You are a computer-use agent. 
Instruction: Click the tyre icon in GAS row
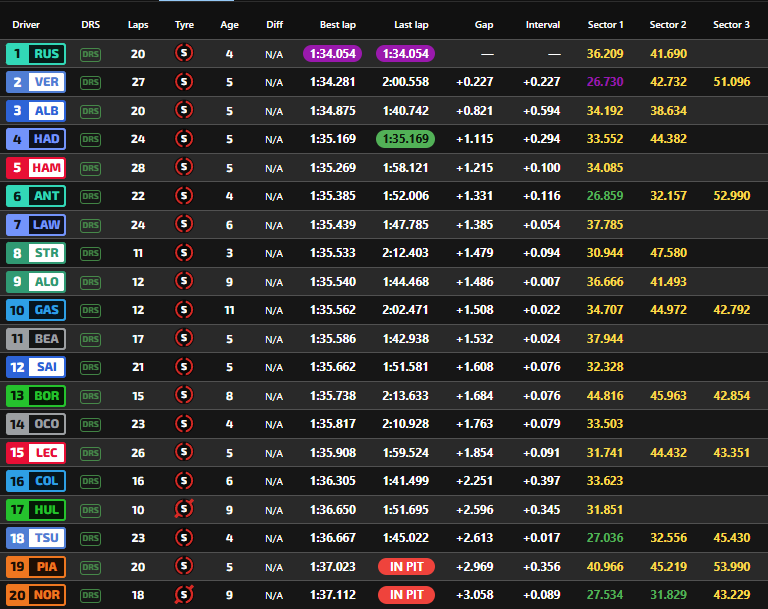184,310
